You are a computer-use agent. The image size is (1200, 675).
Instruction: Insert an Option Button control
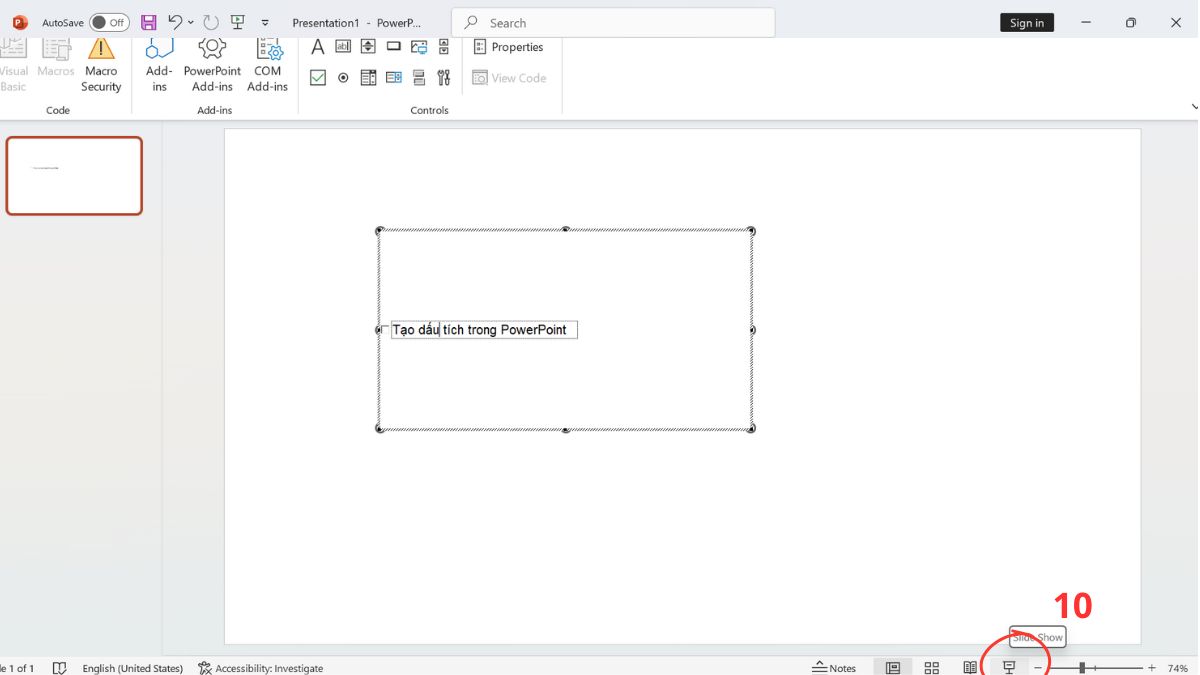pos(343,78)
